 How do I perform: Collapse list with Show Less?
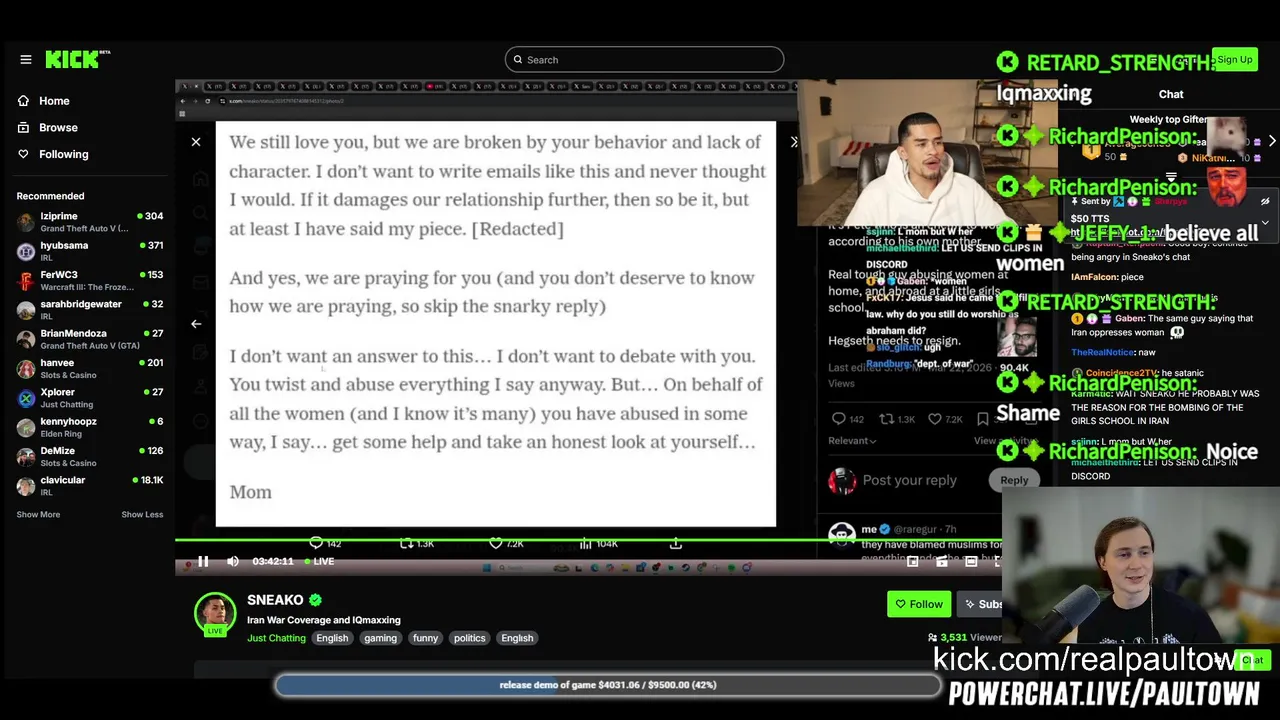pos(142,514)
